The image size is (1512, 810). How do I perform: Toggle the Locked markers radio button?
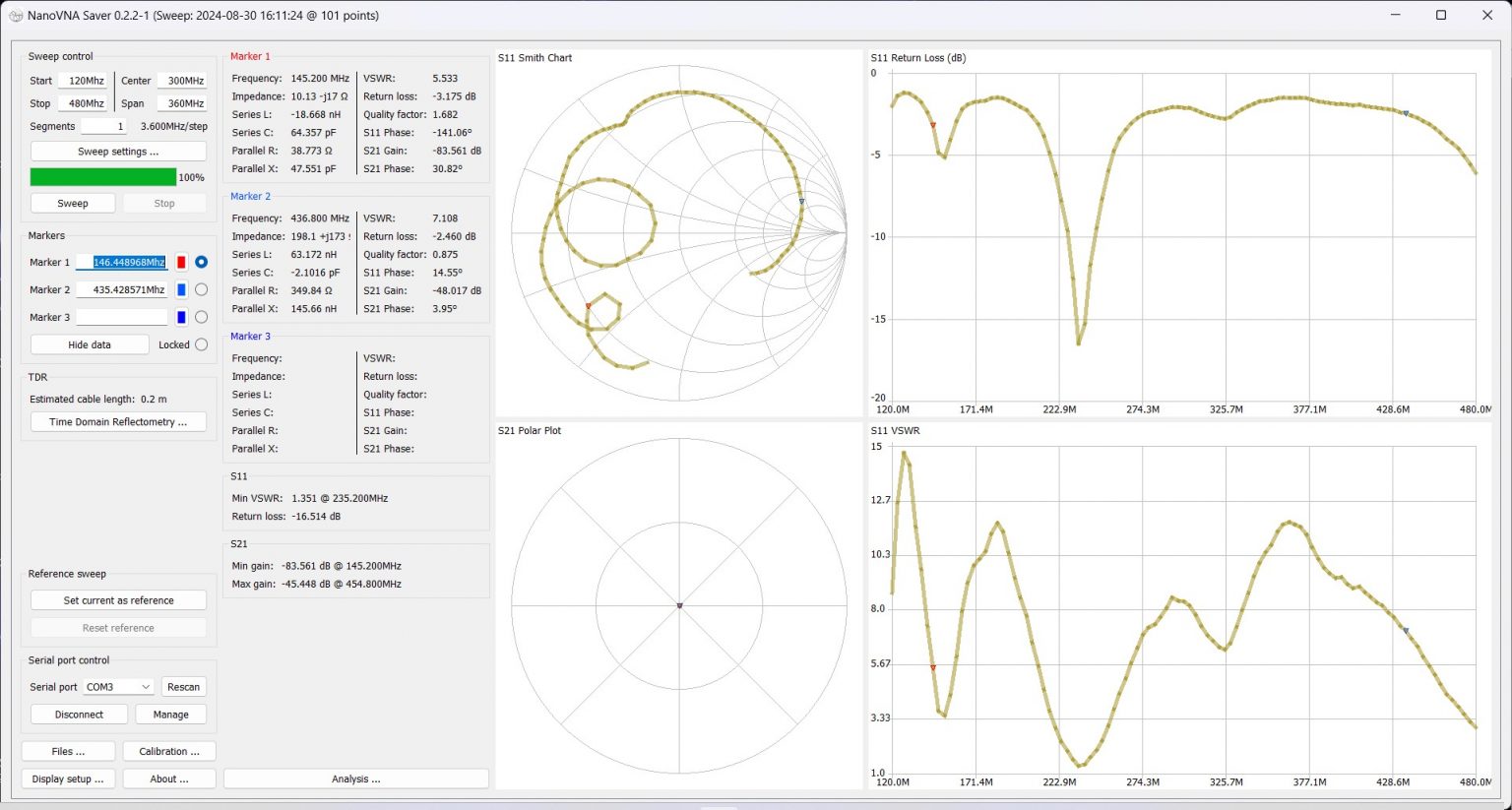(201, 344)
